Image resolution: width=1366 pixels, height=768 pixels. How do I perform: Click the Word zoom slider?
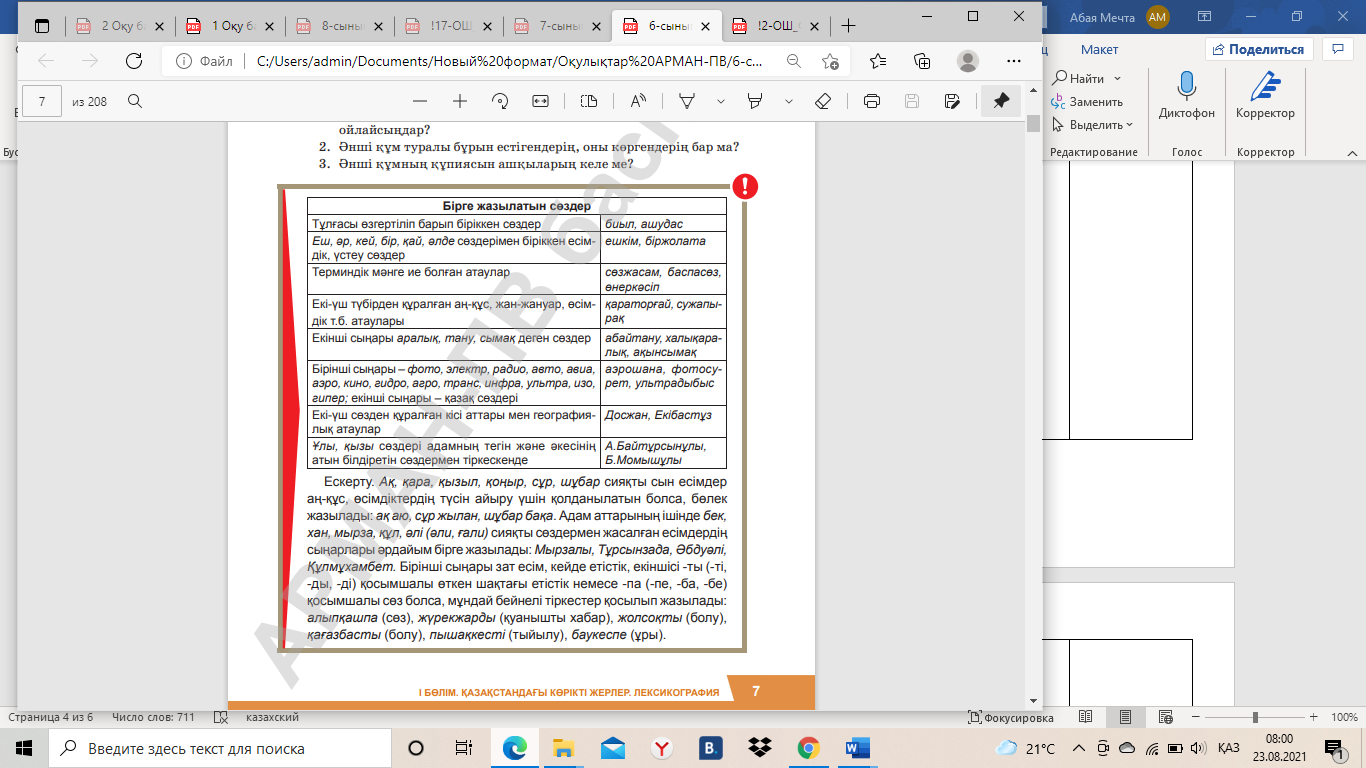click(1256, 718)
